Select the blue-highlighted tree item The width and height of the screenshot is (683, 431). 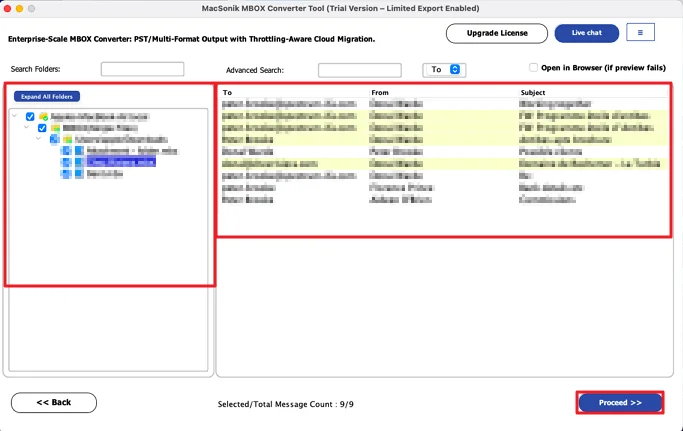pyautogui.click(x=121, y=162)
